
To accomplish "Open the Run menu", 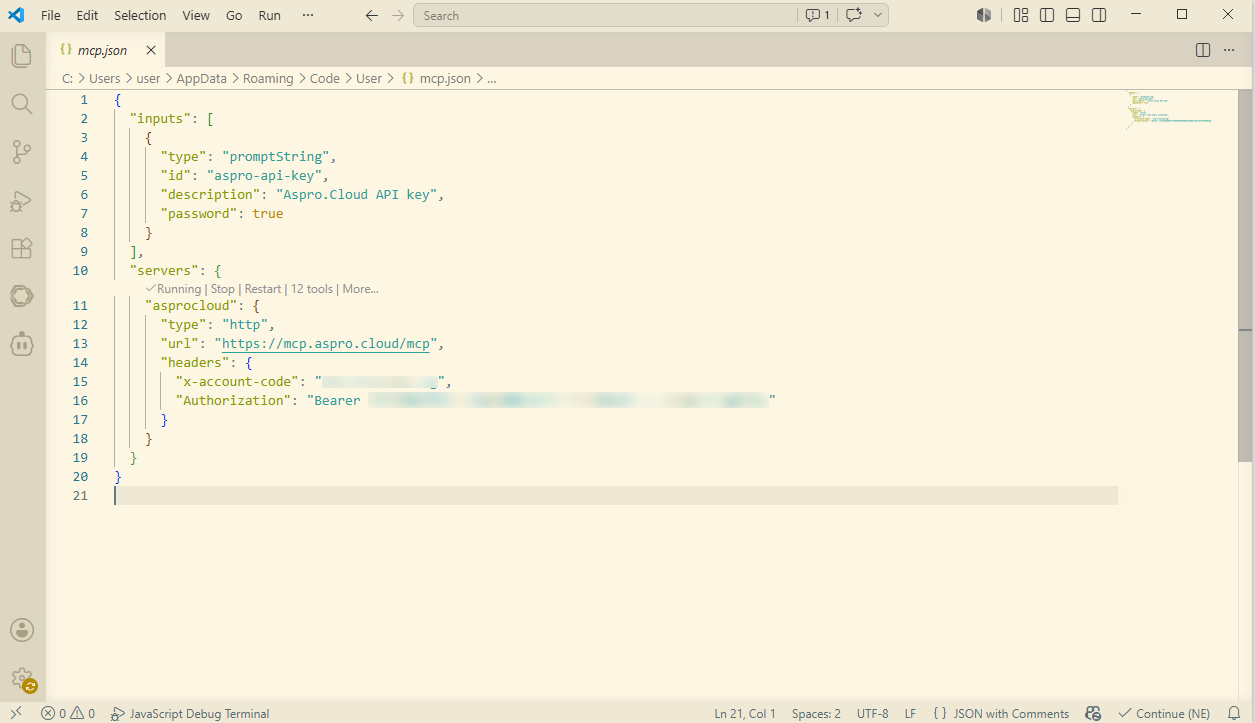I will coord(269,15).
